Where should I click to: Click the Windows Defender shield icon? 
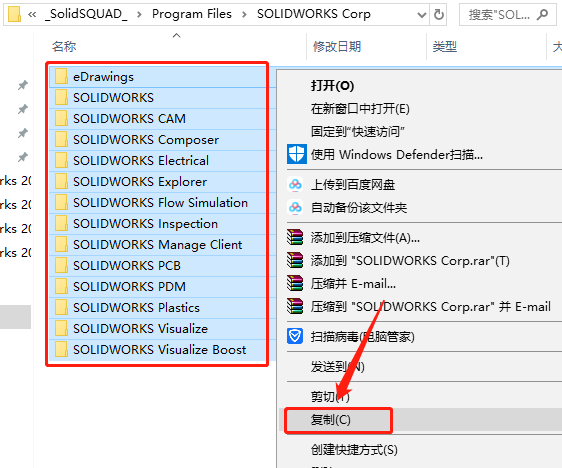pyautogui.click(x=296, y=154)
